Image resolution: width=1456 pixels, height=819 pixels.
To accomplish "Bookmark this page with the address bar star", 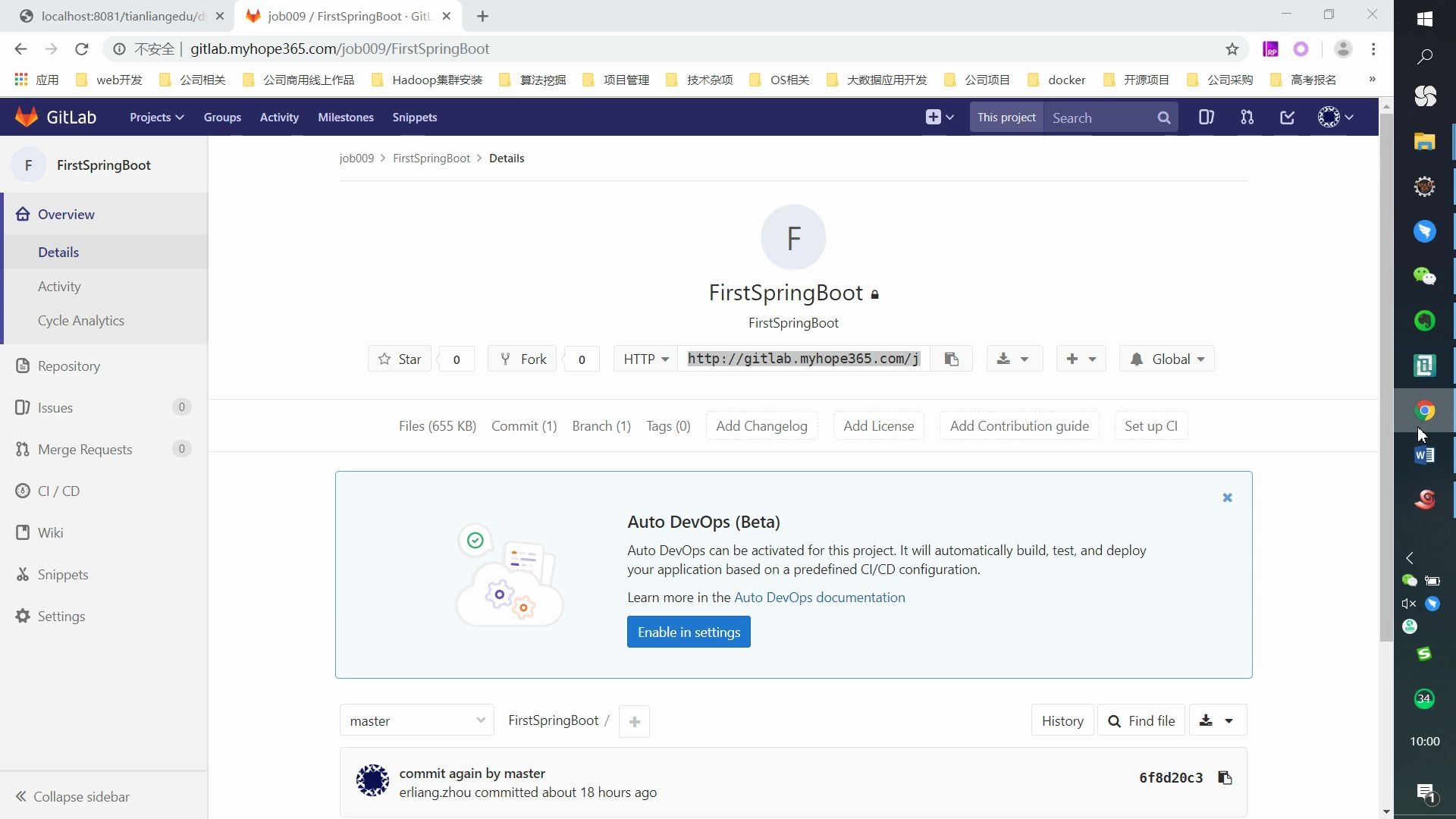I will pyautogui.click(x=1232, y=49).
